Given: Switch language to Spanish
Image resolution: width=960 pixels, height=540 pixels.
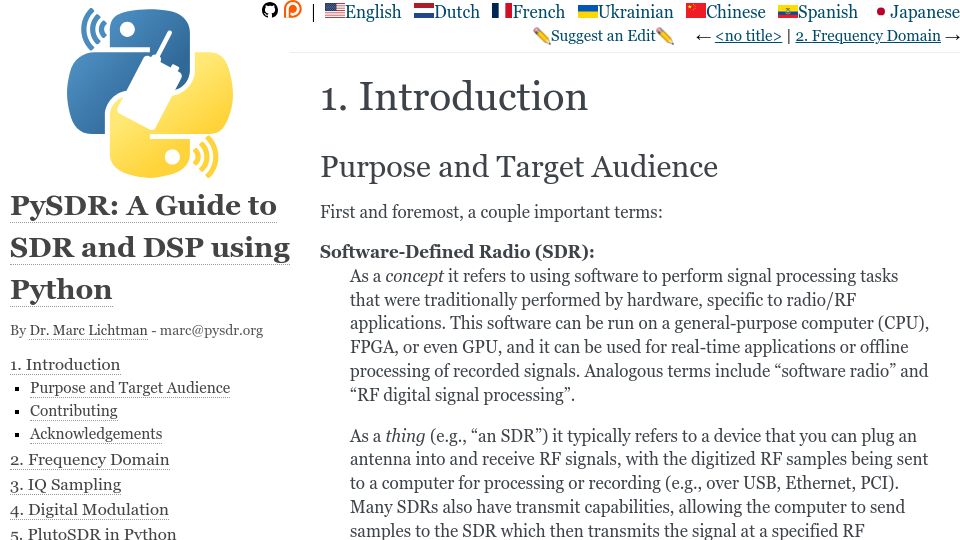Looking at the screenshot, I should point(828,12).
